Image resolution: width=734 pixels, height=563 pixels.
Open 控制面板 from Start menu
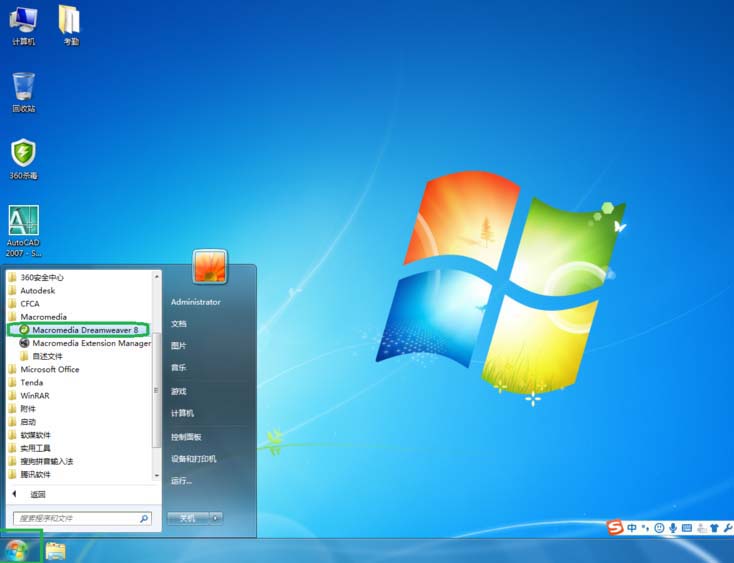click(186, 437)
